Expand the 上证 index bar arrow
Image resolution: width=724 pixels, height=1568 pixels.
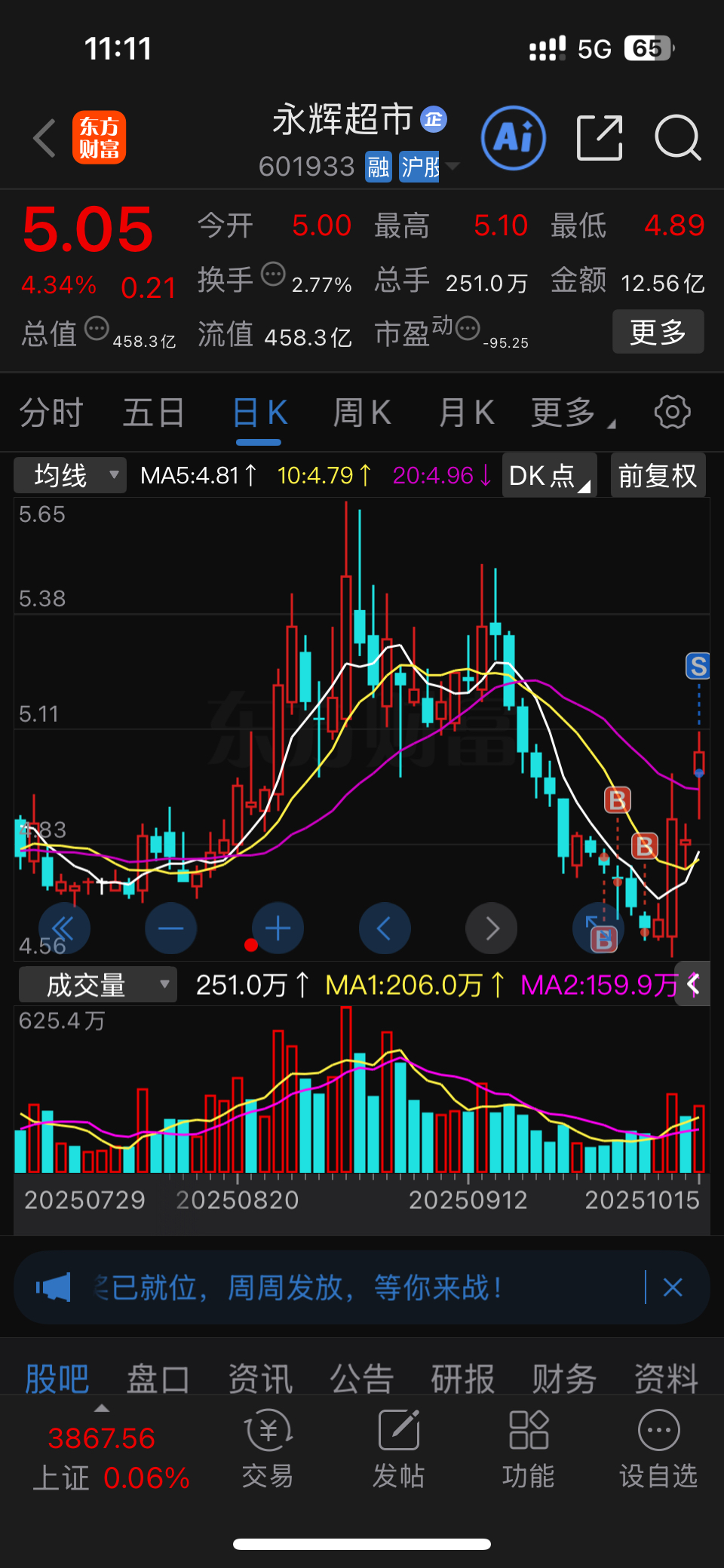[x=102, y=1408]
